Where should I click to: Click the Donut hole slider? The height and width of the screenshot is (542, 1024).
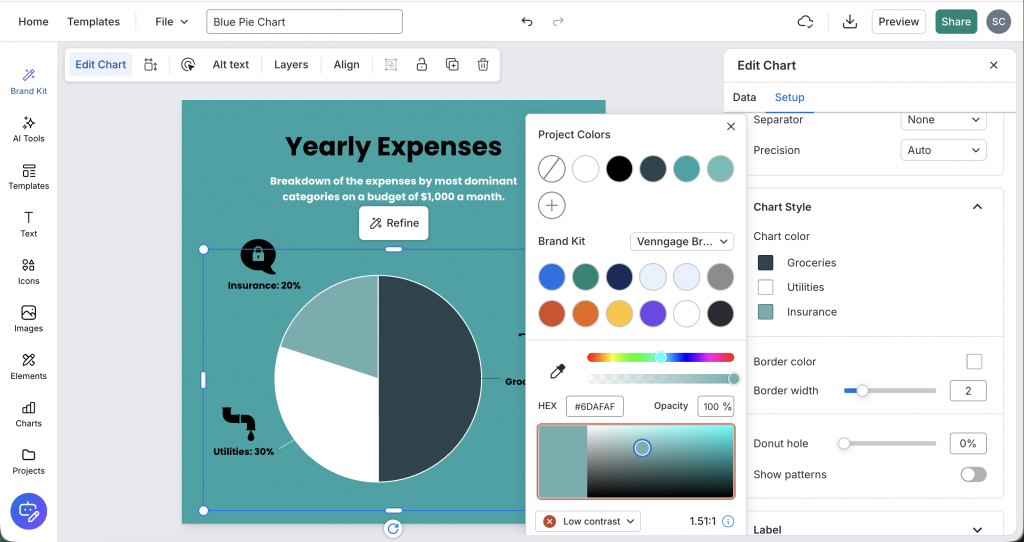coord(889,443)
